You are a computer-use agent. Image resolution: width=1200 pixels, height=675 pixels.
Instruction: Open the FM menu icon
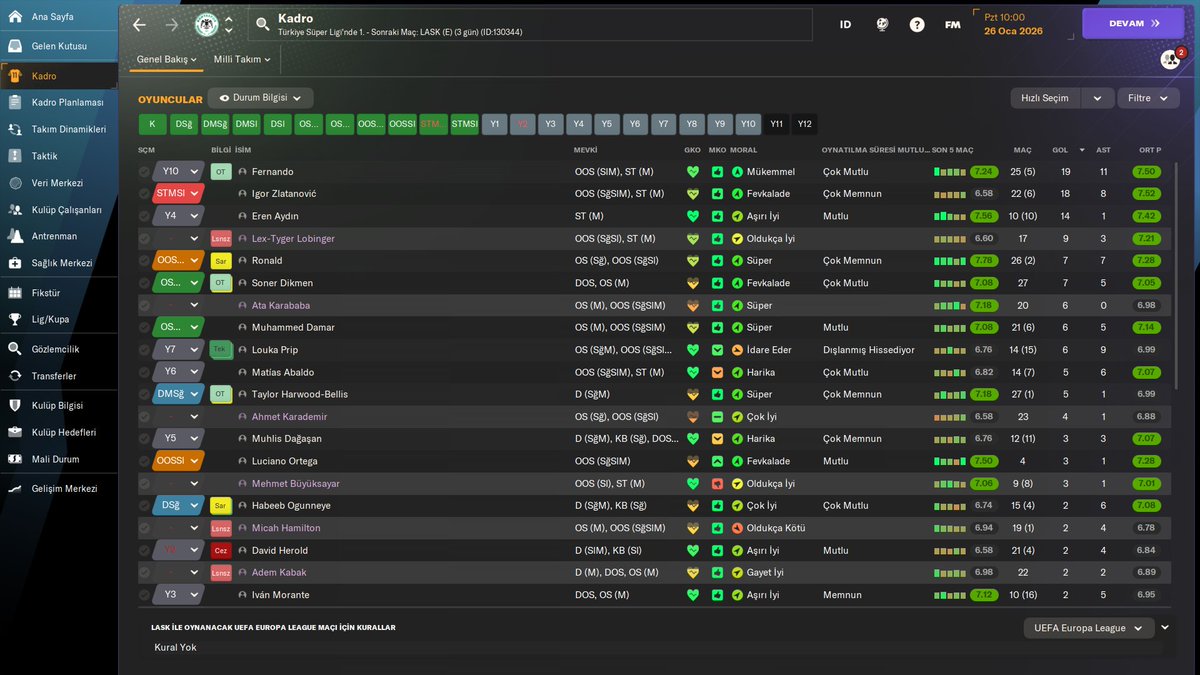[953, 24]
